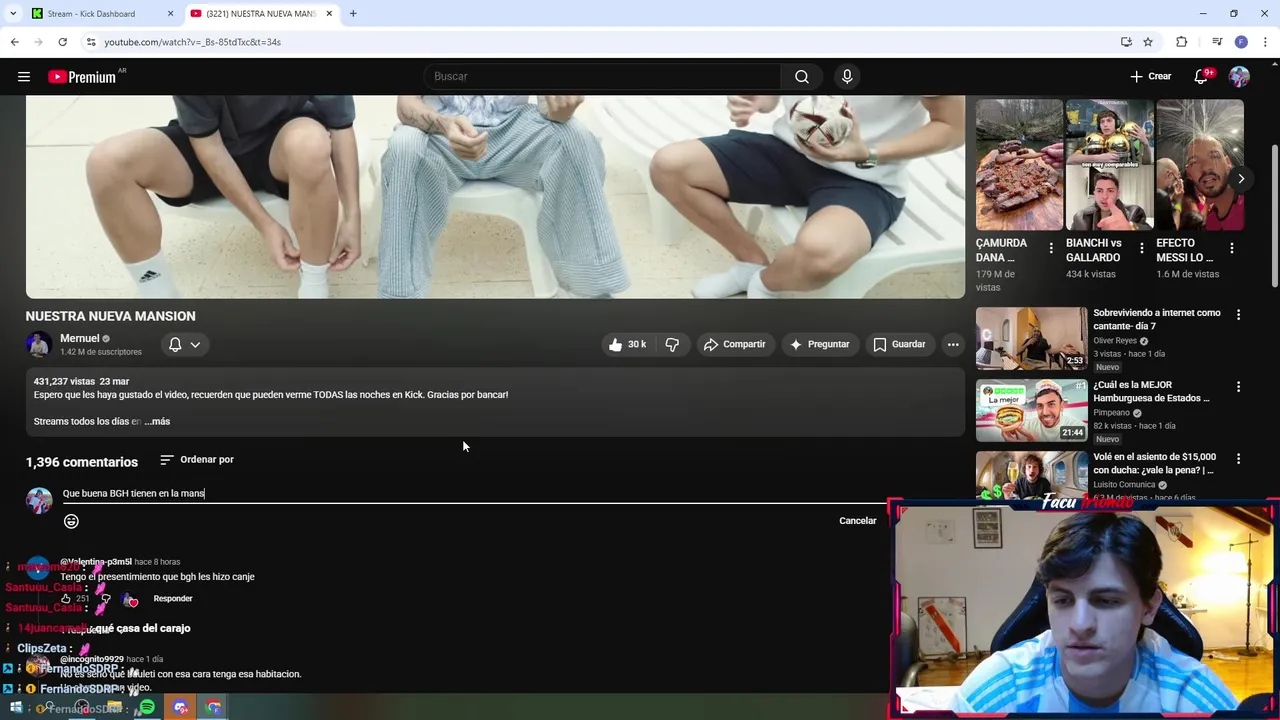1280x720 pixels.
Task: Open options for BIANCHI vs GALLARDO short
Action: (x=1141, y=248)
